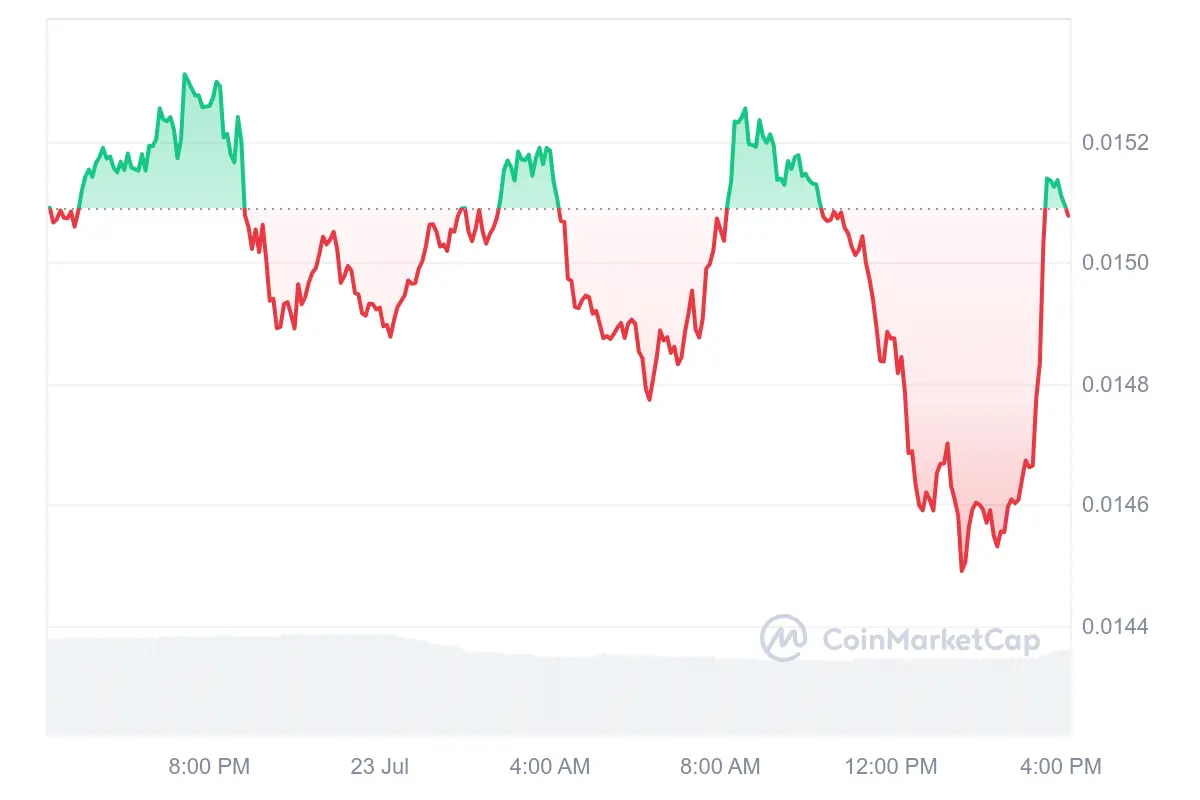Click the 4:00 AM time axis label
1200x800 pixels.
[549, 767]
